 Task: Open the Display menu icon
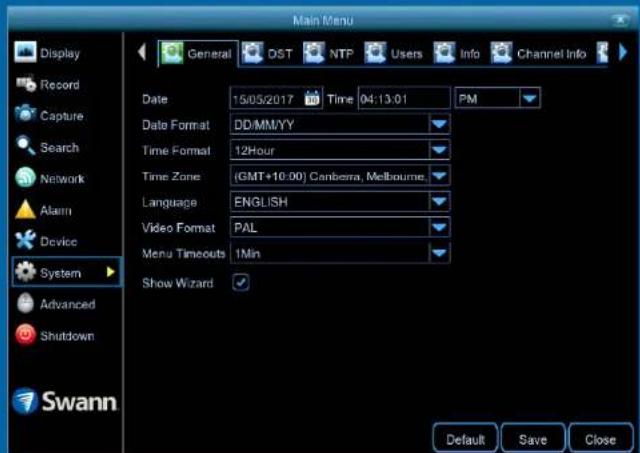tap(25, 52)
